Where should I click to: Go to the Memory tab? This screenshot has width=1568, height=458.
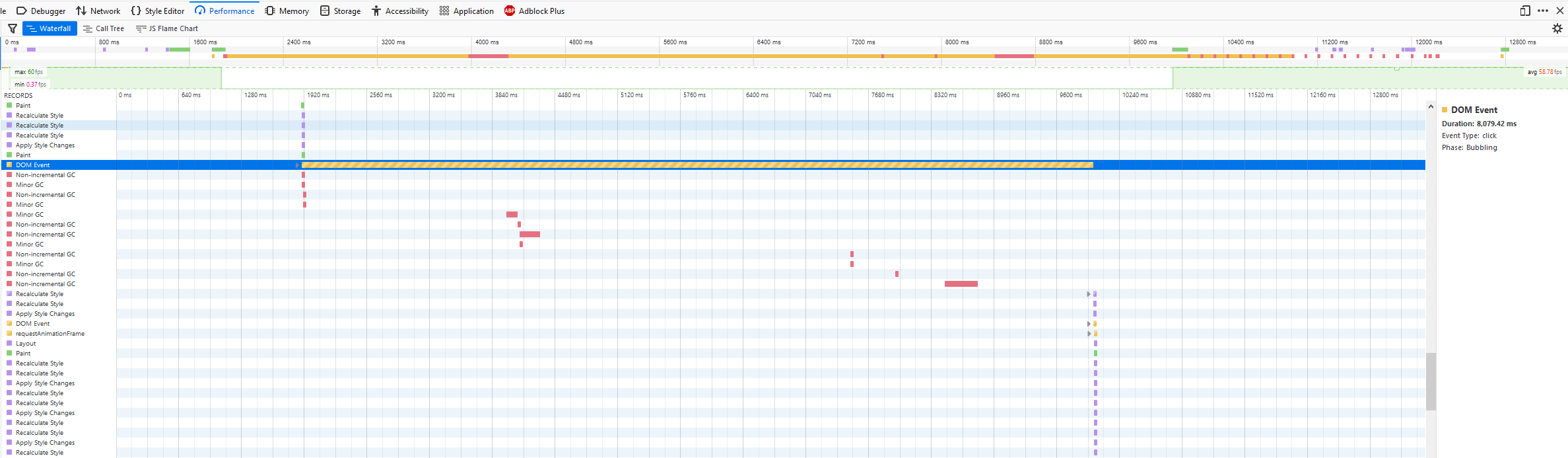(287, 11)
